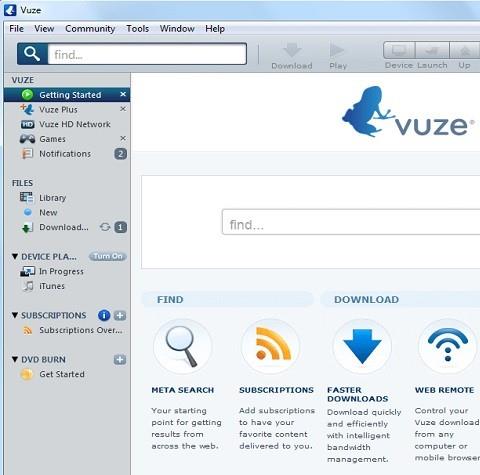The width and height of the screenshot is (480, 475).
Task: Click the Up toolbar button
Action: tap(465, 51)
